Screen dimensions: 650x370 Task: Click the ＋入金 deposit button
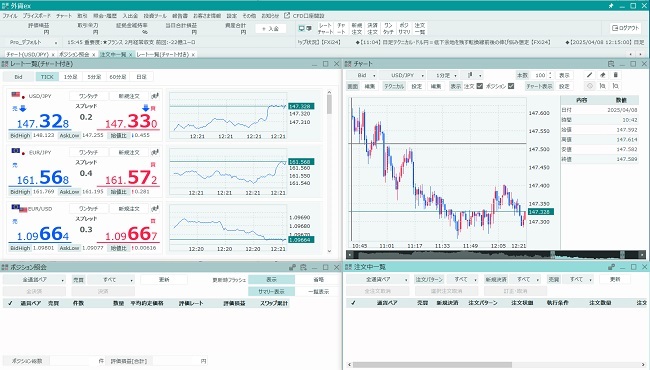(x=270, y=29)
